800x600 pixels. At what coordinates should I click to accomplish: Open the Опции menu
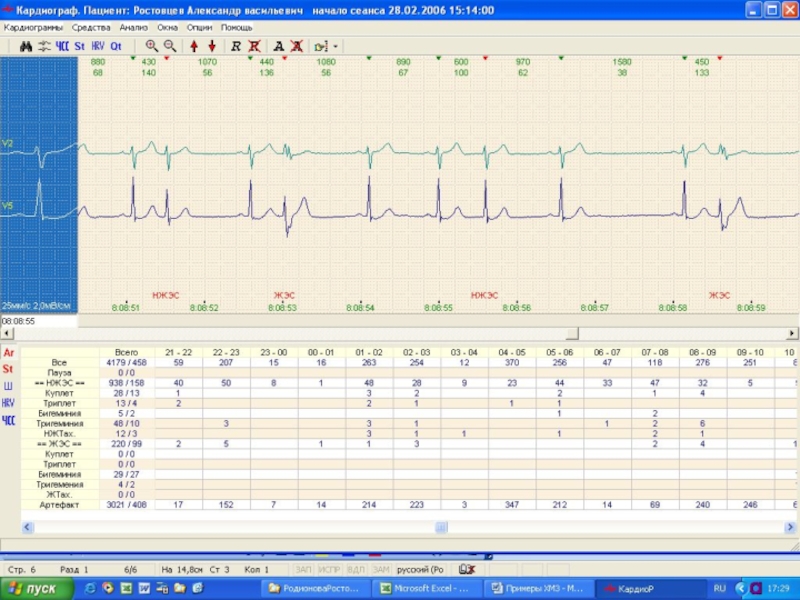click(199, 28)
